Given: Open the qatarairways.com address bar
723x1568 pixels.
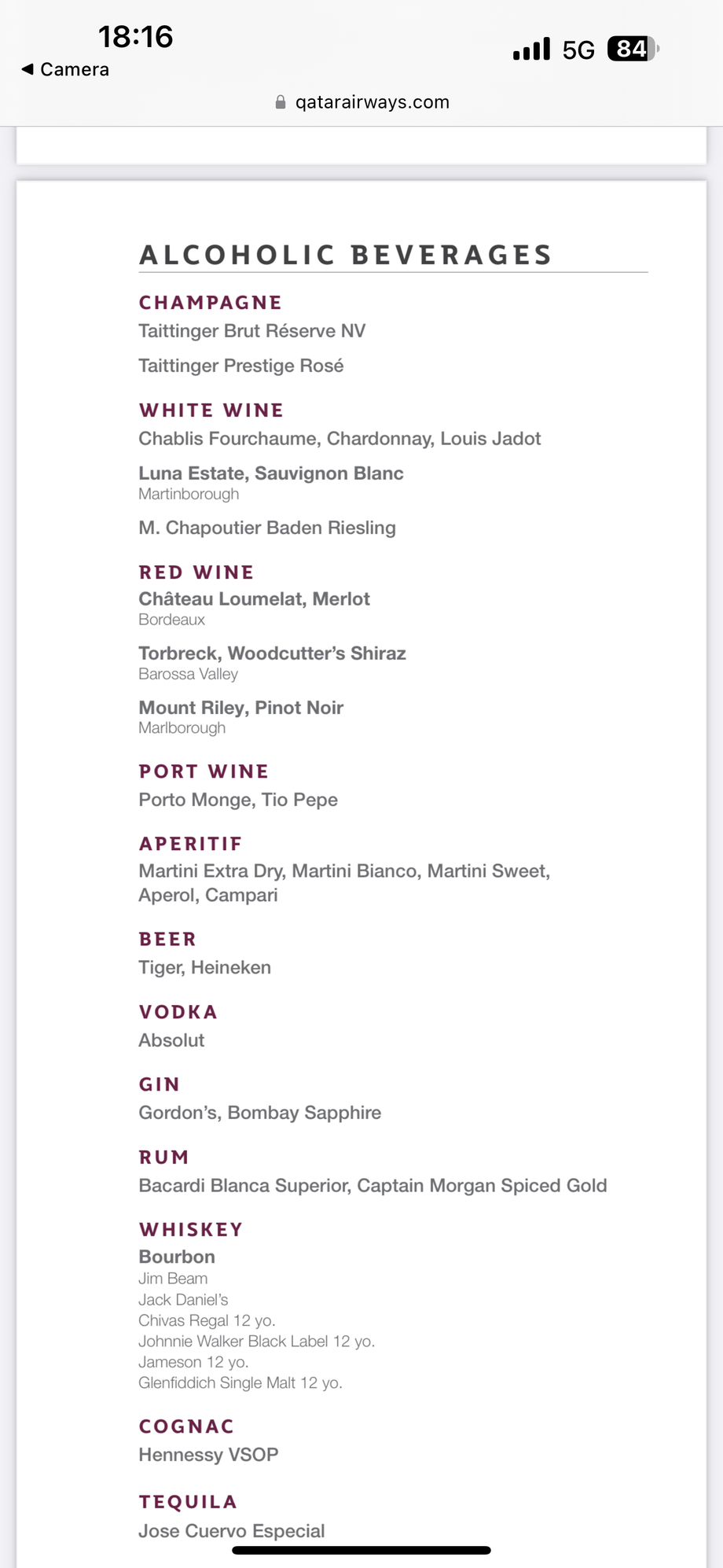Looking at the screenshot, I should click(x=362, y=102).
